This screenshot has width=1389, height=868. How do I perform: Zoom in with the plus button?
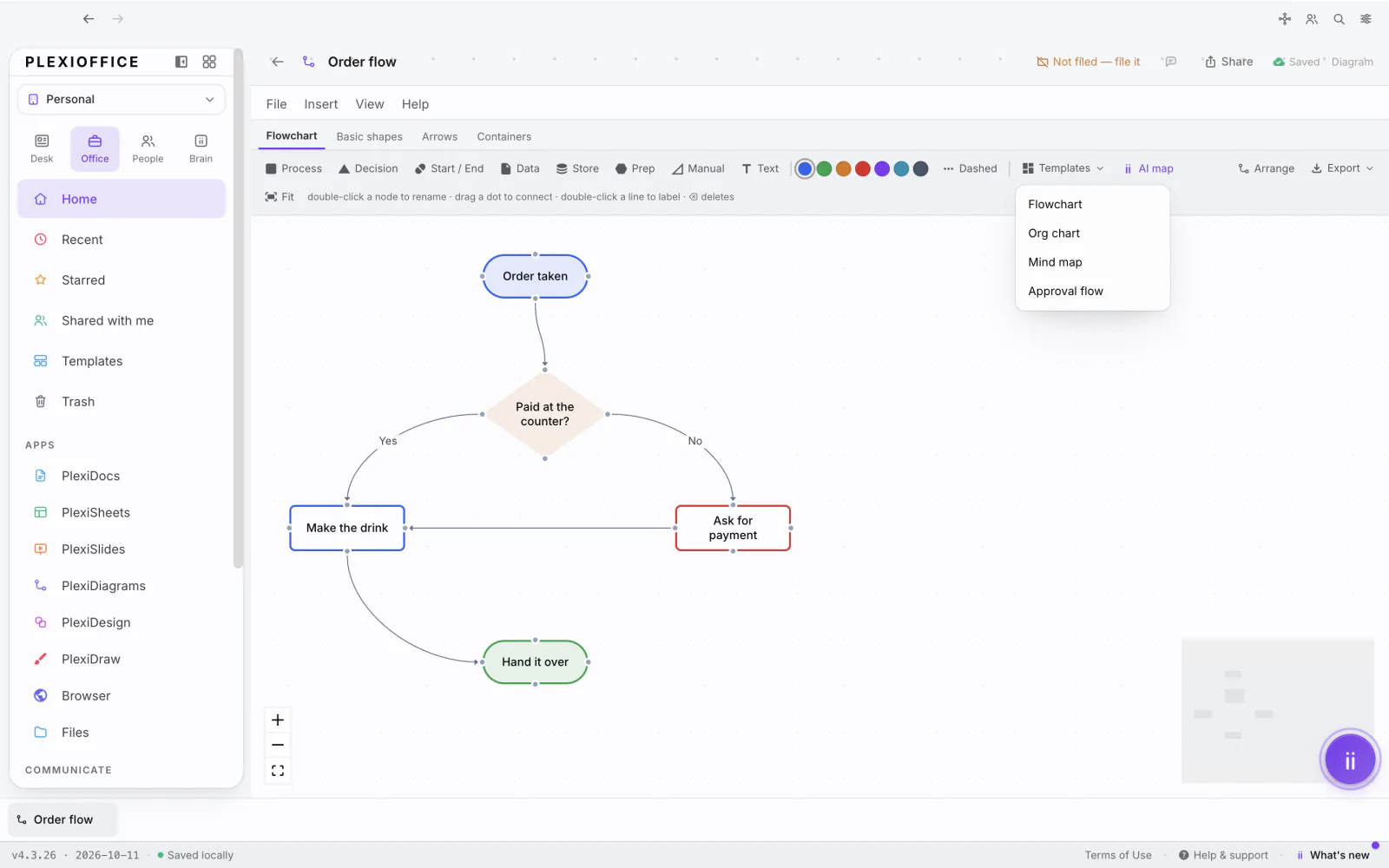(278, 720)
